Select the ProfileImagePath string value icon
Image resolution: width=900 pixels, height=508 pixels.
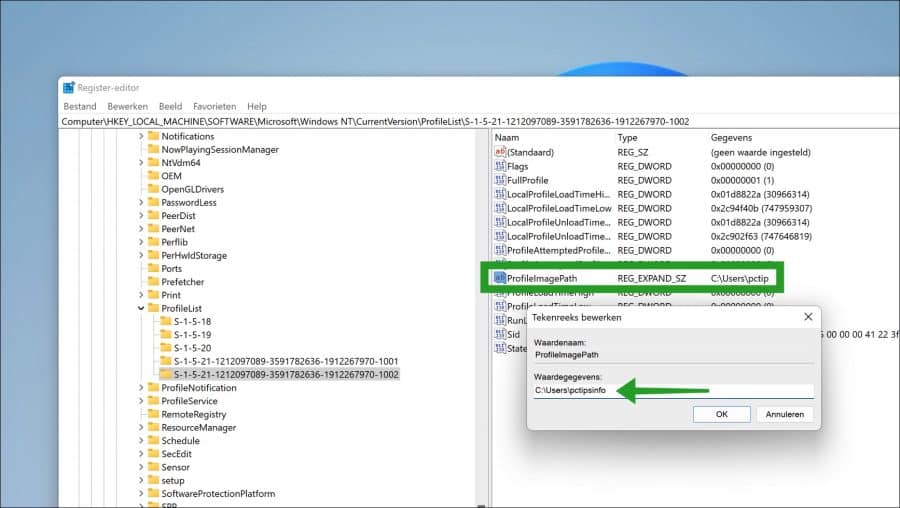500,278
